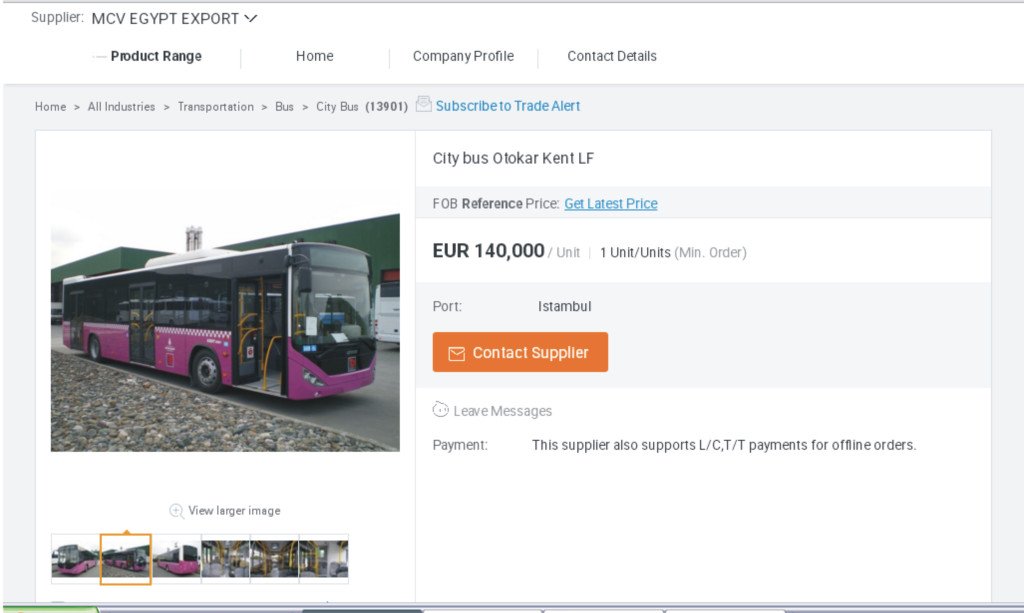The height and width of the screenshot is (613, 1024).
Task: Click the Contact Supplier button
Action: coord(520,352)
